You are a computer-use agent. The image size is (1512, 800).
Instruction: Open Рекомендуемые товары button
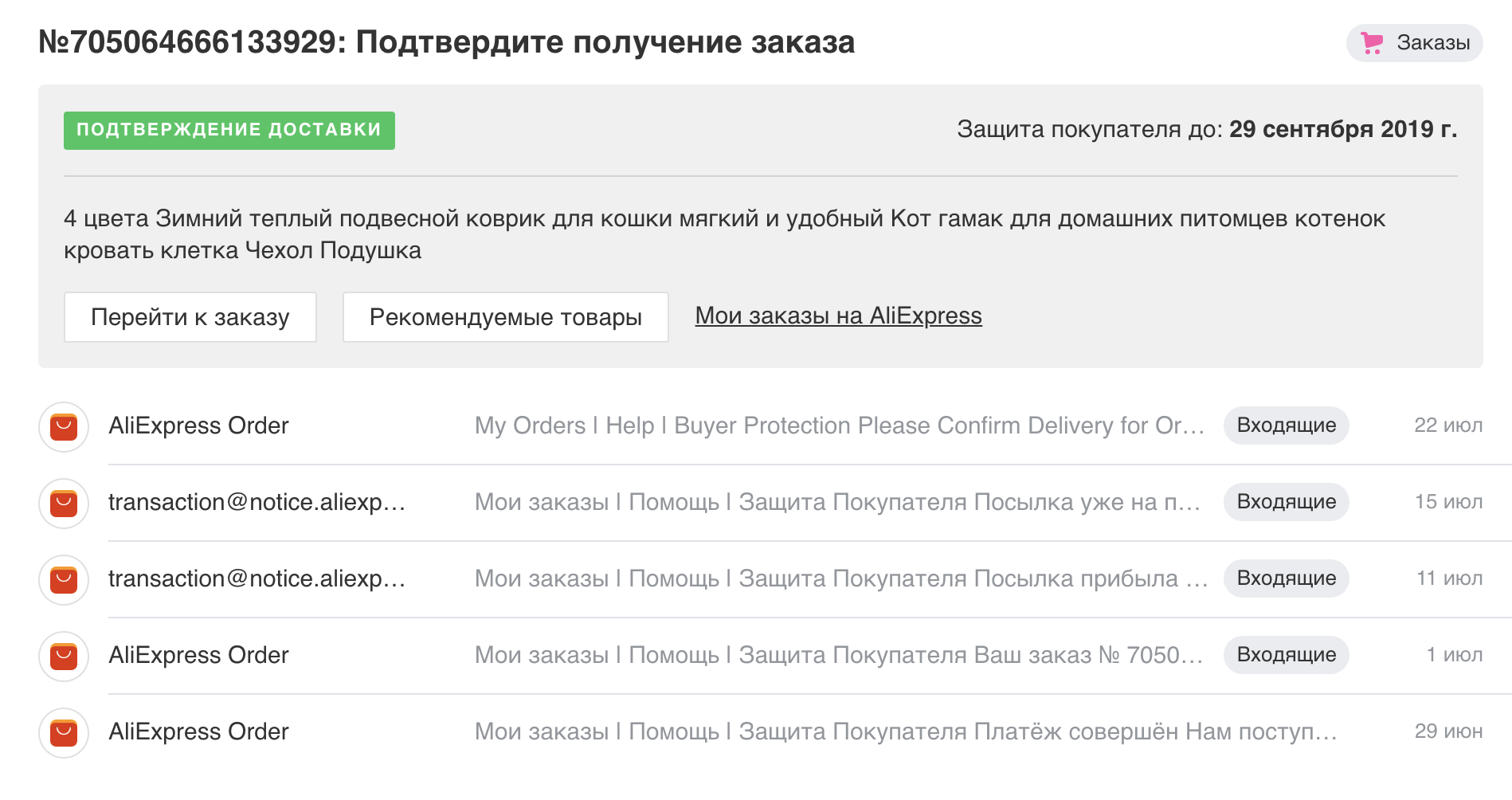pyautogui.click(x=506, y=317)
